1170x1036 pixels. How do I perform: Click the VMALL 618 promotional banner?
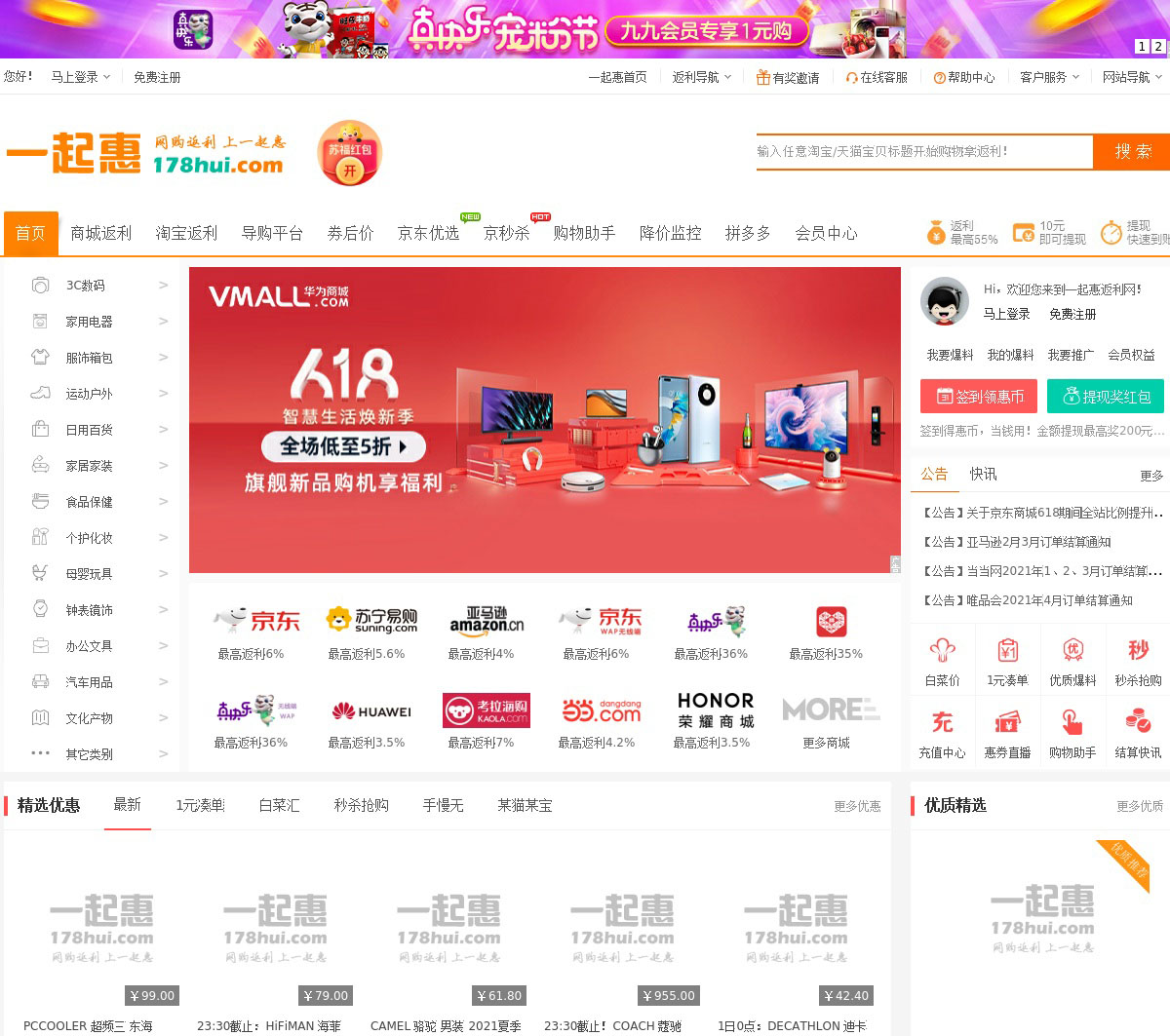tap(545, 420)
